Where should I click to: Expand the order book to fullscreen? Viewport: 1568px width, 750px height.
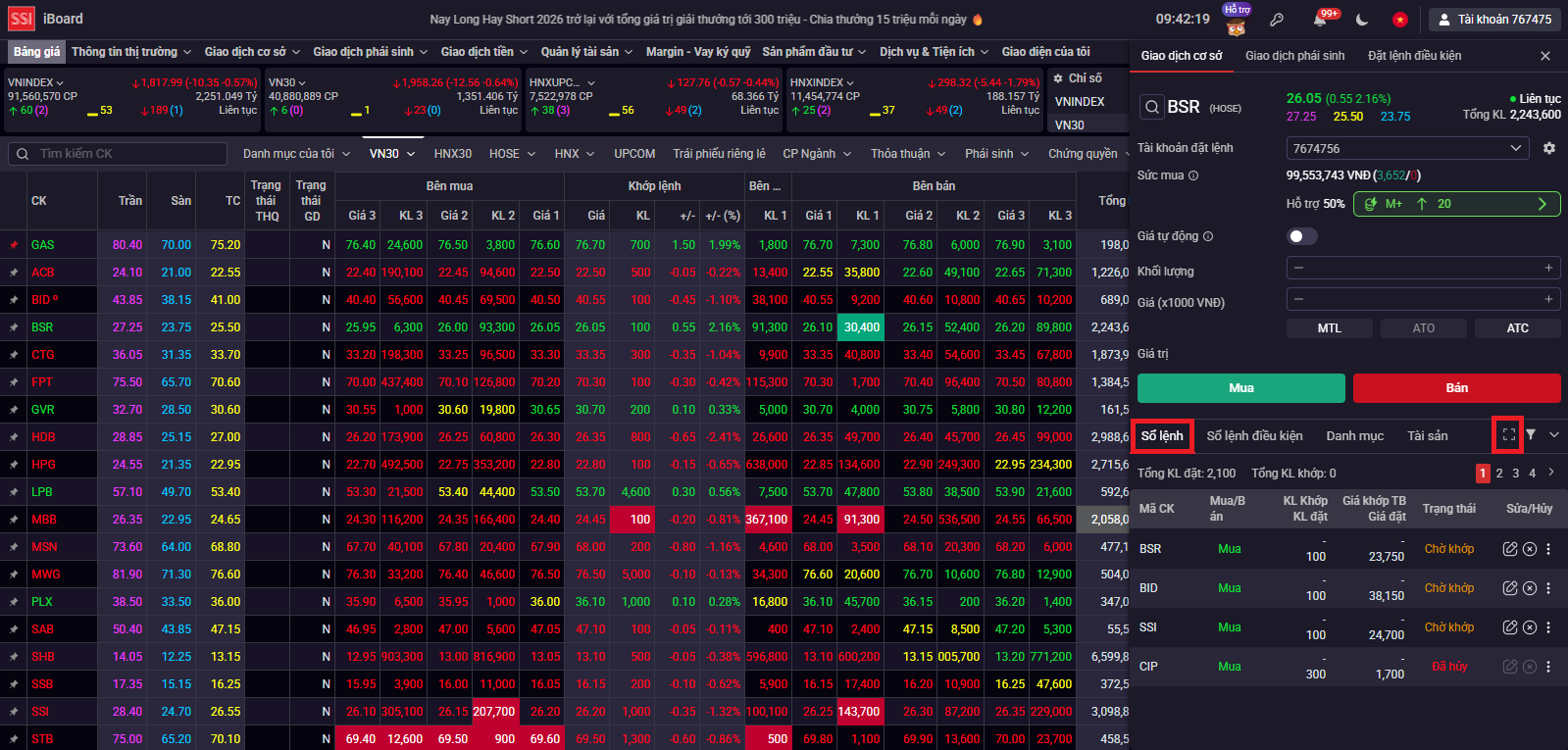pos(1508,434)
